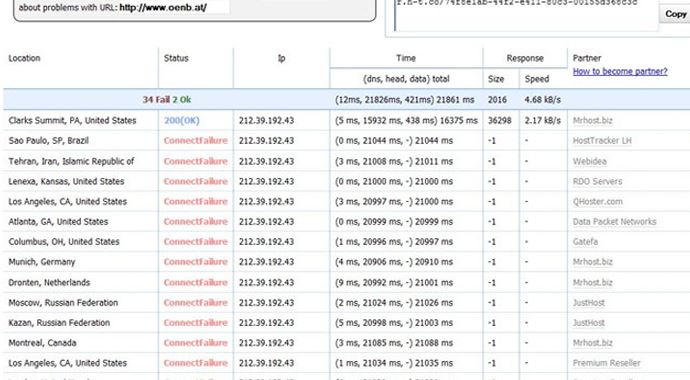Viewport: 690px width, 380px height.
Task: Click the Location column header
Action: (x=24, y=58)
